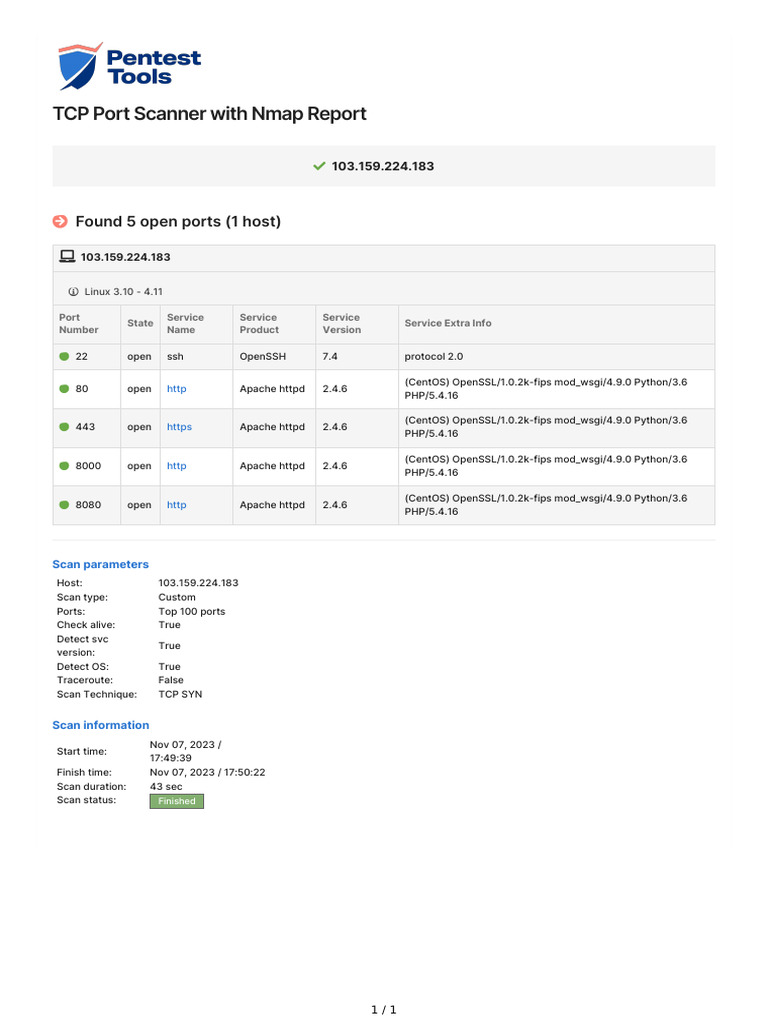768x1024 pixels.
Task: Click the State column header
Action: coord(140,323)
